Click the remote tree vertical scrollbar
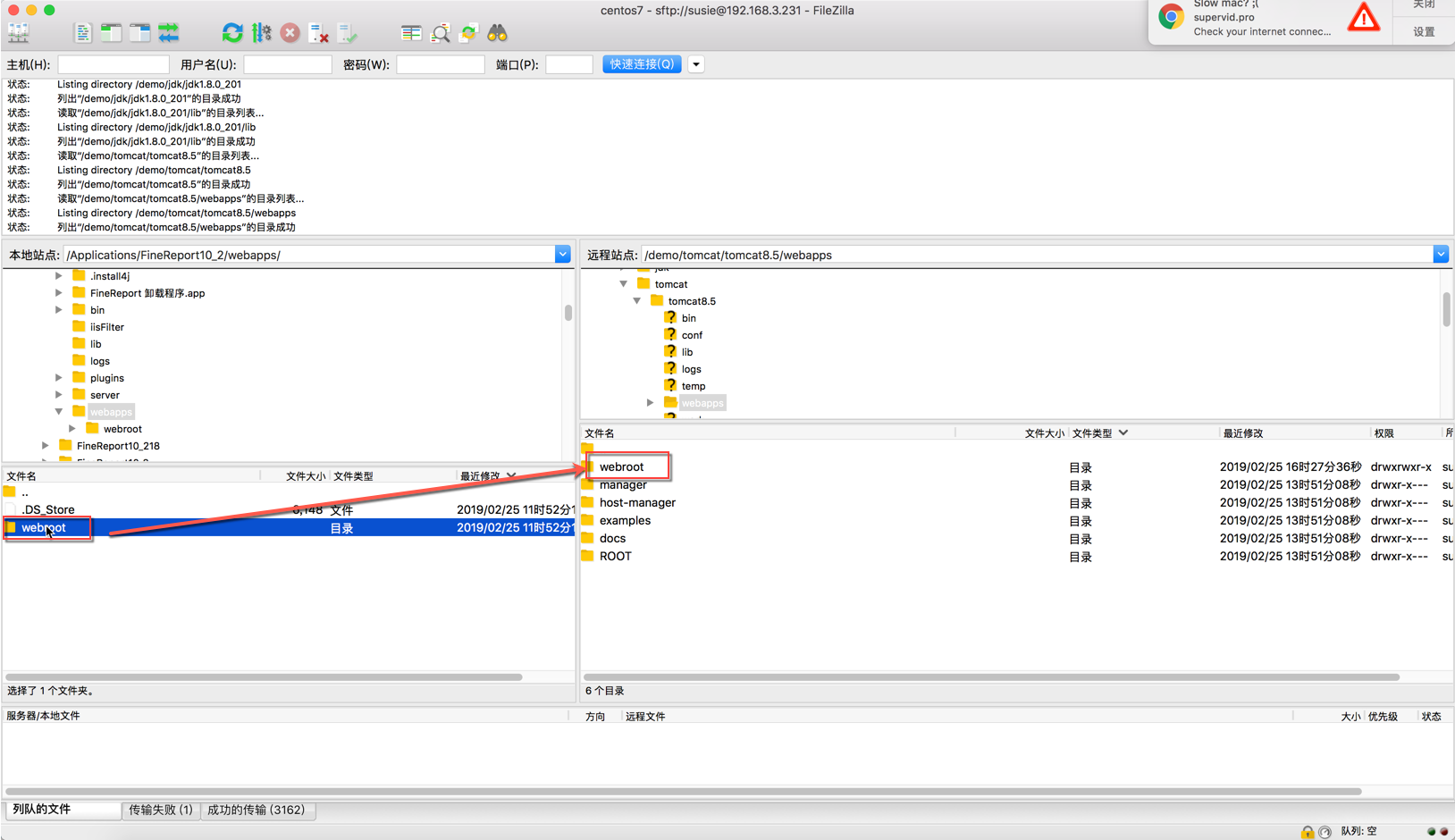1455x840 pixels. pyautogui.click(x=1446, y=310)
